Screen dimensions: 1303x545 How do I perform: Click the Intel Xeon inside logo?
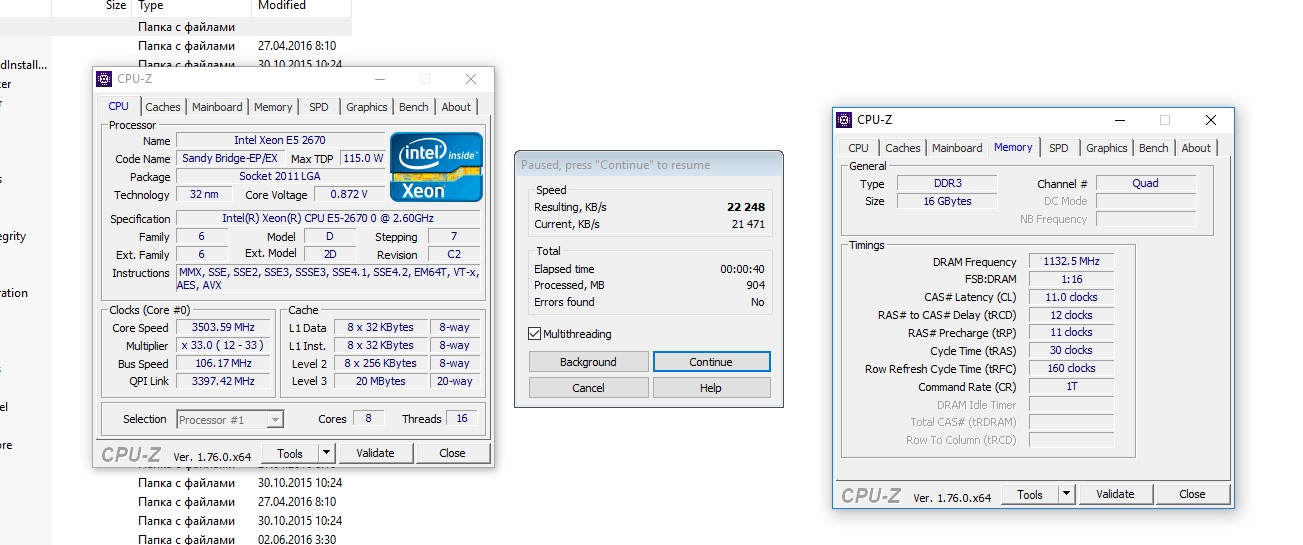pos(436,166)
